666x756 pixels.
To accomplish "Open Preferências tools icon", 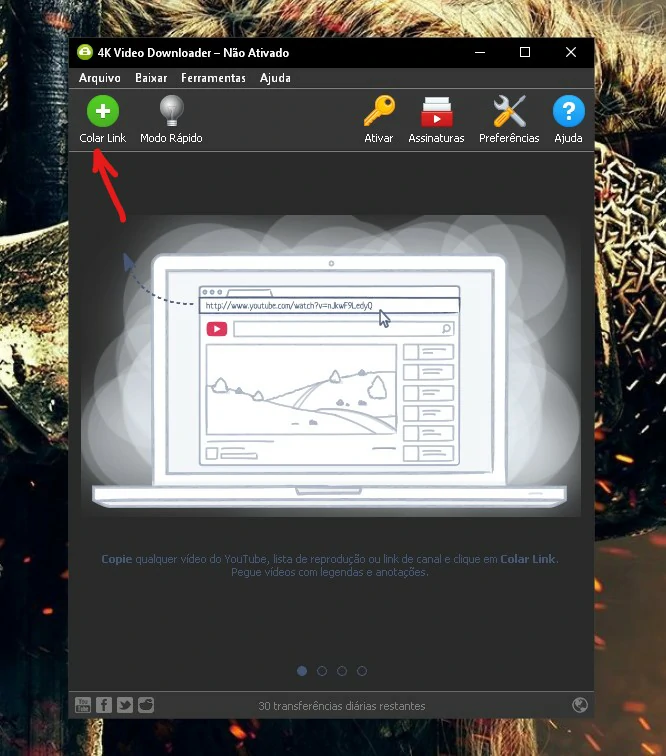I will pyautogui.click(x=509, y=111).
